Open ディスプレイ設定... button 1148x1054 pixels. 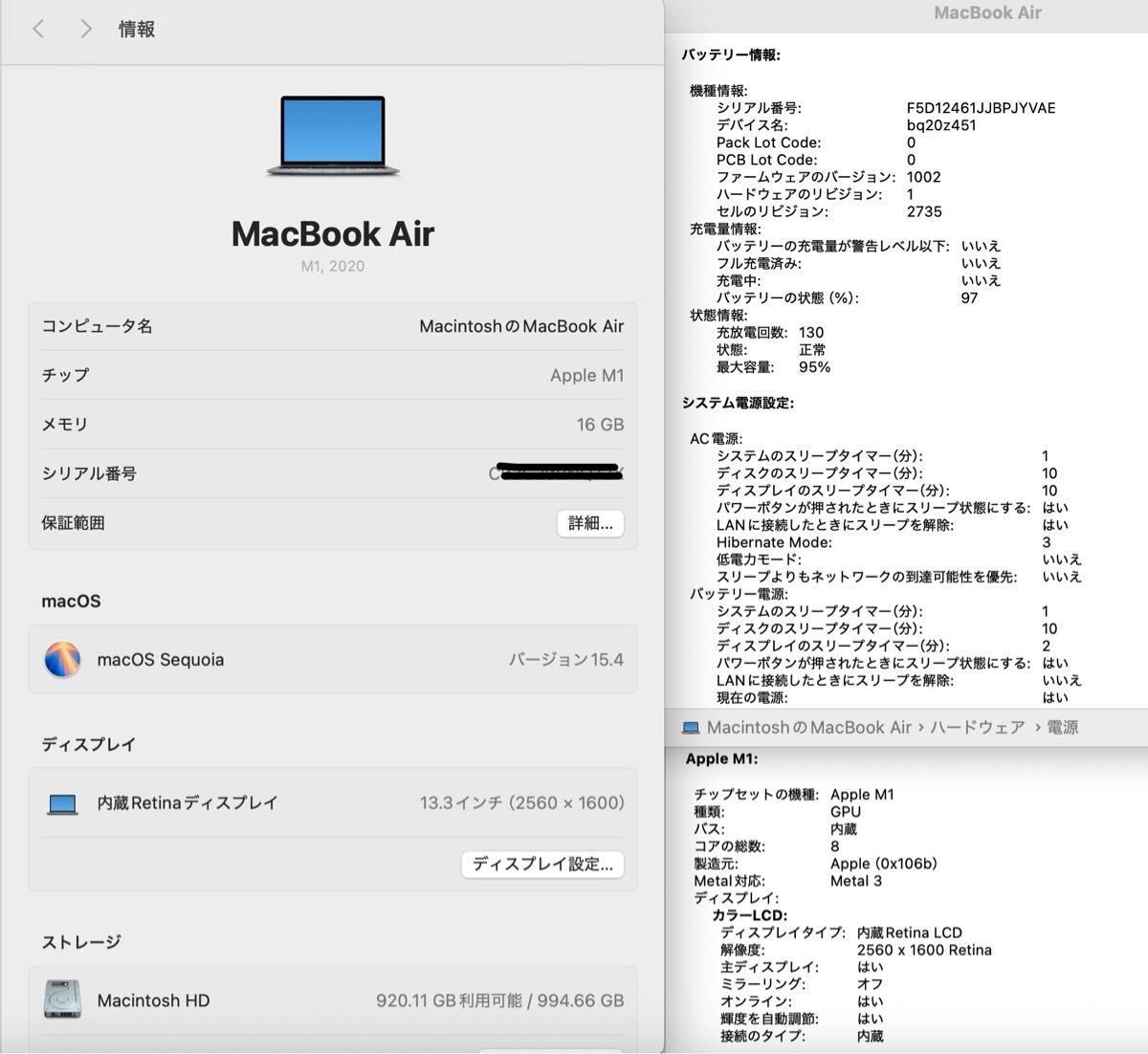click(x=542, y=865)
